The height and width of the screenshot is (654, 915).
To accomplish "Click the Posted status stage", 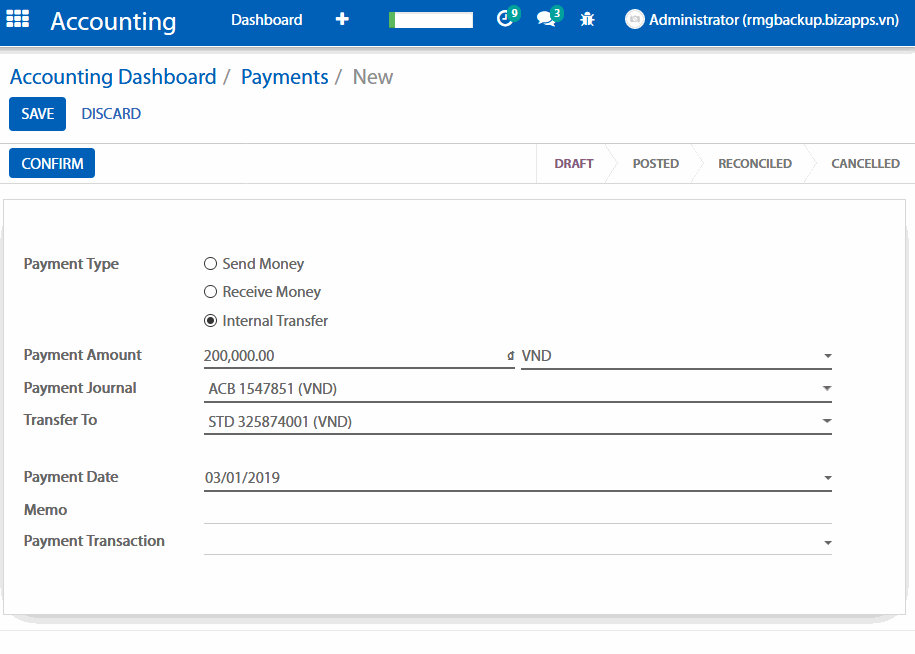I will 655,164.
